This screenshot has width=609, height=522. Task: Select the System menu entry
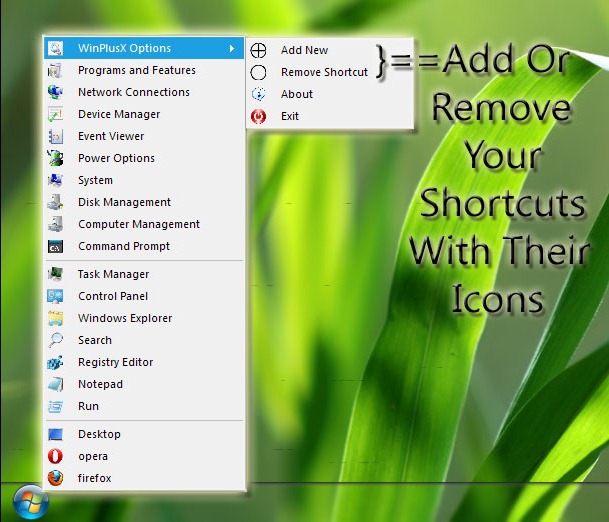(x=95, y=180)
